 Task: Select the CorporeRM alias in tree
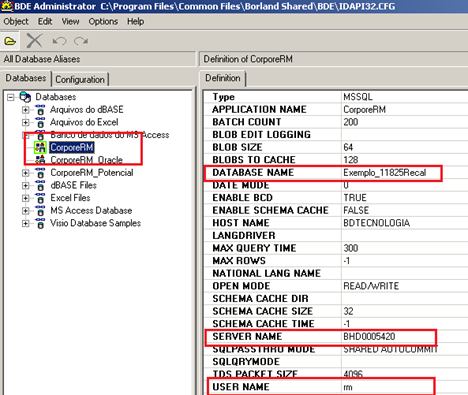pyautogui.click(x=72, y=147)
